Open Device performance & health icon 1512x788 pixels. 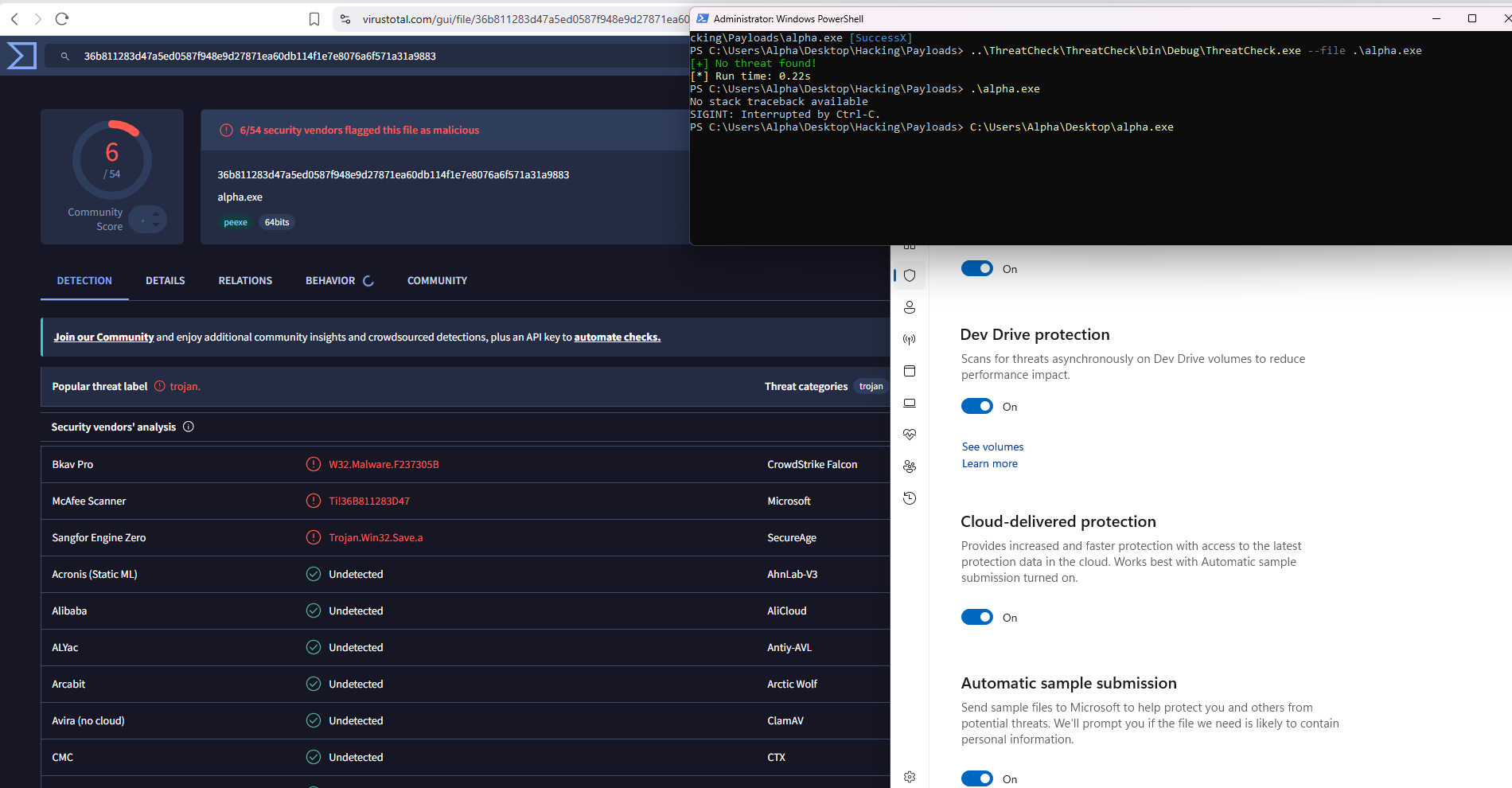[x=910, y=435]
